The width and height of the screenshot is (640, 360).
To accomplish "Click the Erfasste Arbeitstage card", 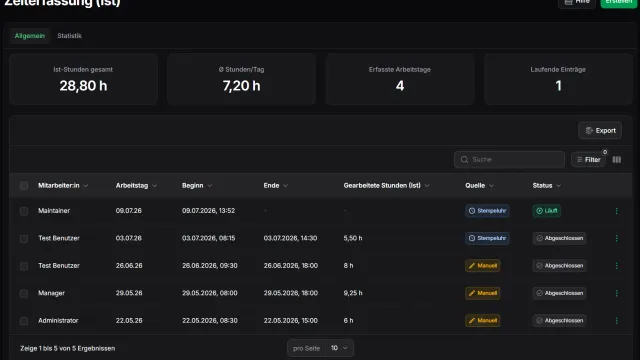I will click(x=400, y=79).
